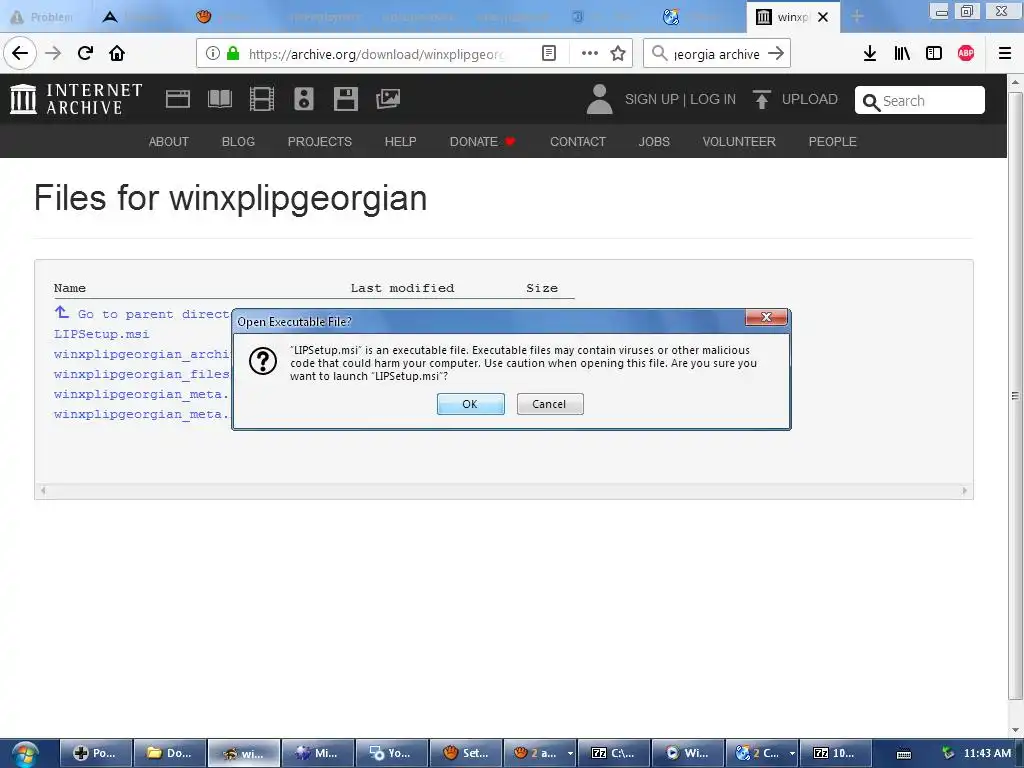Go back to the previous page
Image resolution: width=1024 pixels, height=768 pixels.
[x=20, y=53]
